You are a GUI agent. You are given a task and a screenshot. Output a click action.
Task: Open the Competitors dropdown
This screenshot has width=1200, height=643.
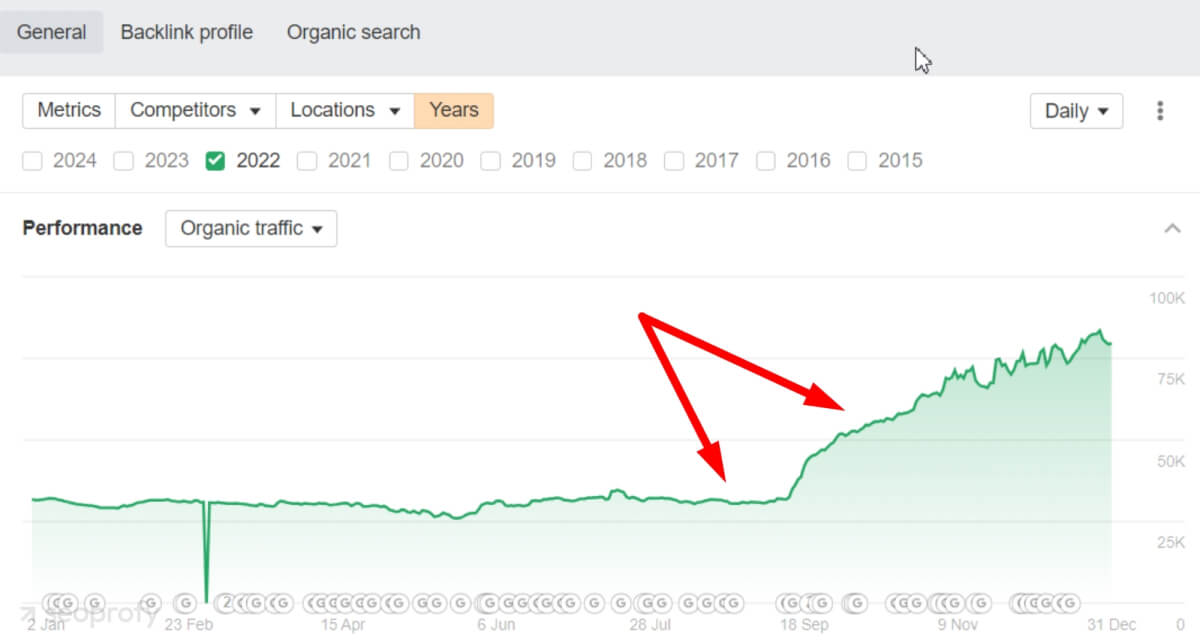point(196,110)
